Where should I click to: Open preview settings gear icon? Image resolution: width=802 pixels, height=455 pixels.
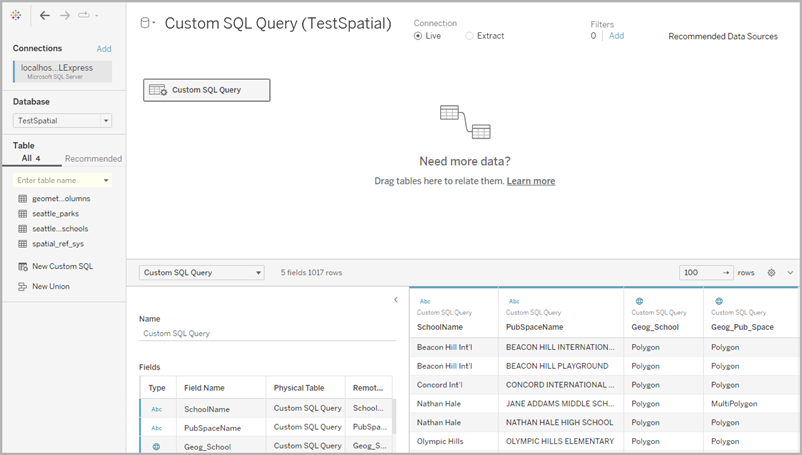point(771,272)
